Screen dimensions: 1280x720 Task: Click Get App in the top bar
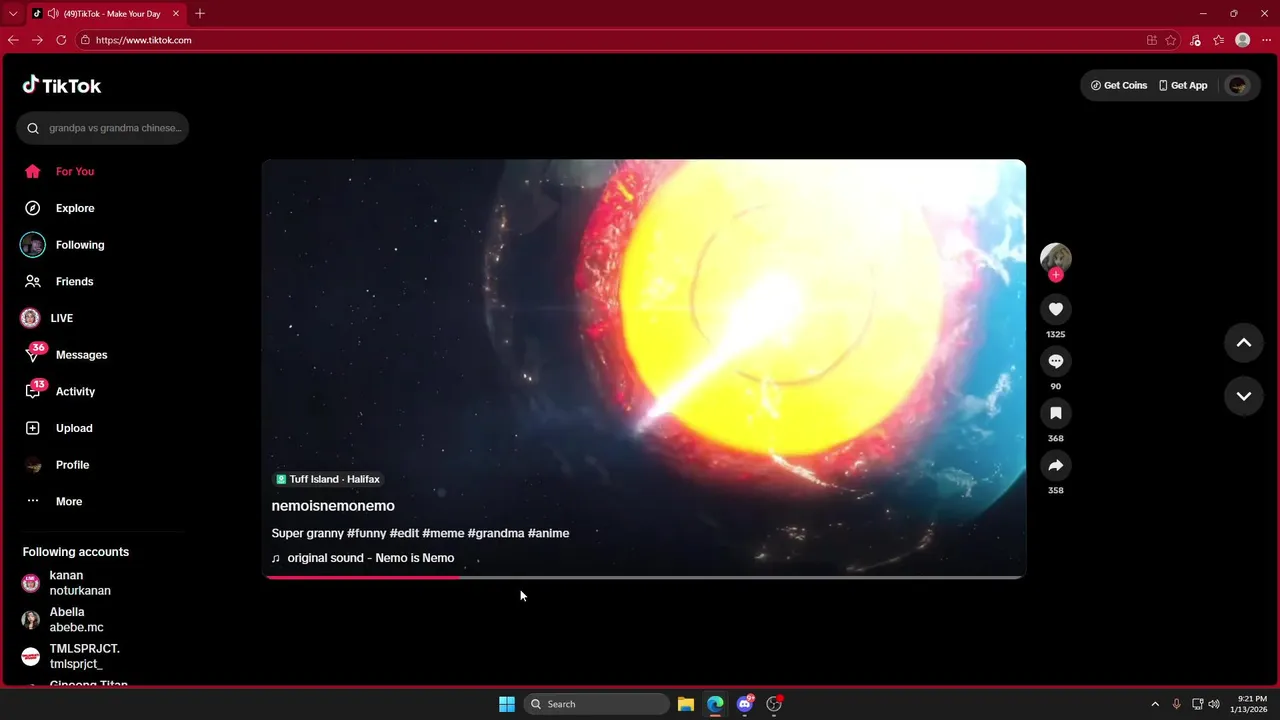coord(1183,85)
